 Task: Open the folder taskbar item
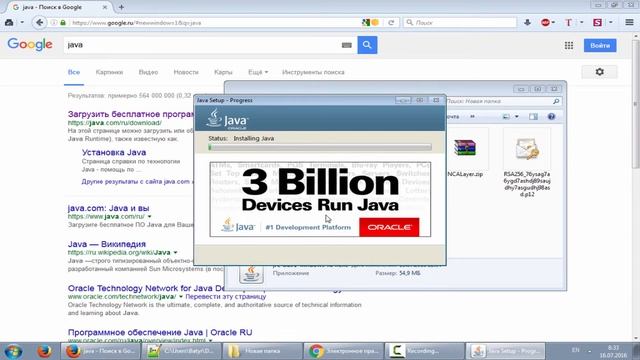pos(263,351)
